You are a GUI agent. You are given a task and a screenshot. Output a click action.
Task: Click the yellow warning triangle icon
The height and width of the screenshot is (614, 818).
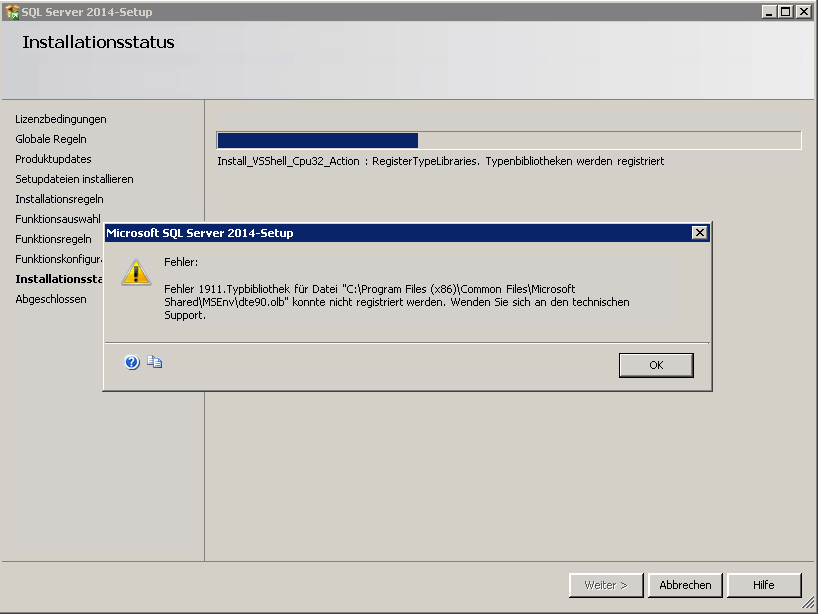[x=136, y=272]
